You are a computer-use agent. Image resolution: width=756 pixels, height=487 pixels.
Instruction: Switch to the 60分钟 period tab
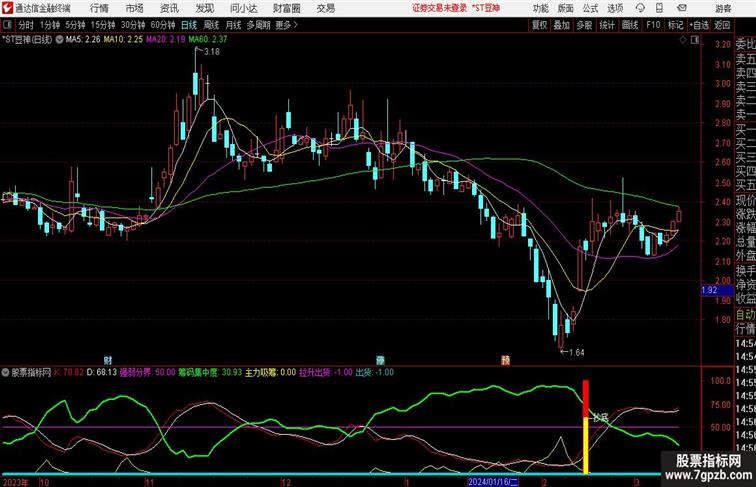click(x=163, y=25)
